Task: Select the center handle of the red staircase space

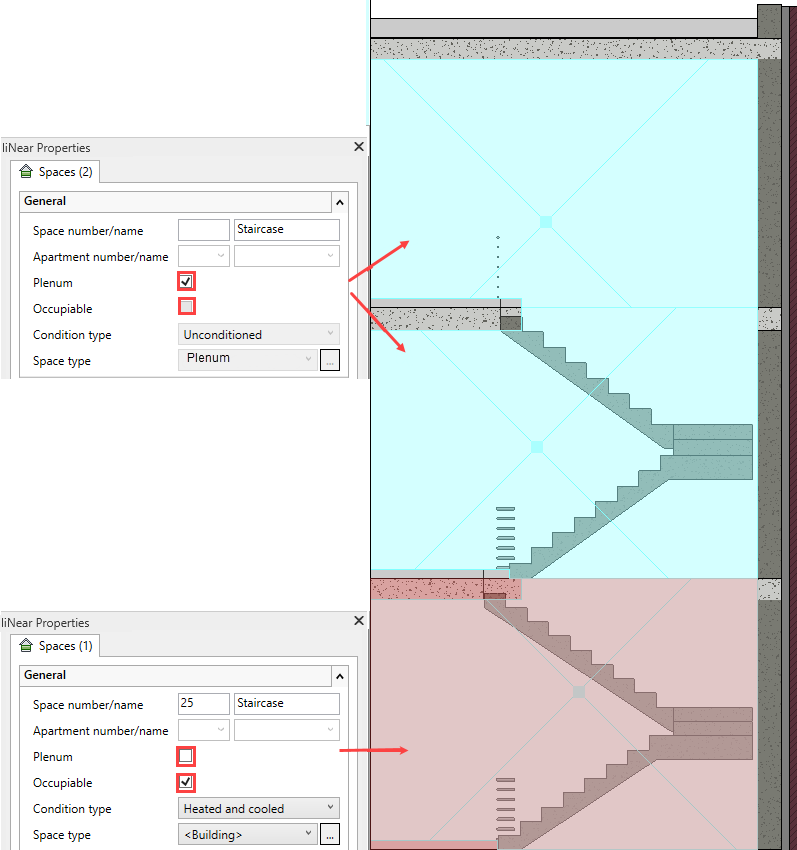Action: pos(579,692)
